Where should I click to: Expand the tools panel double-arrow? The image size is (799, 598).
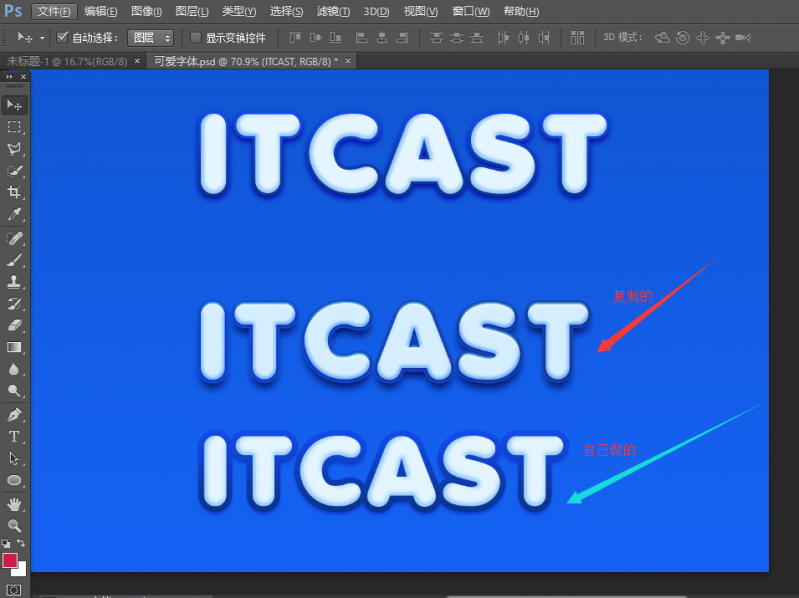(10, 76)
